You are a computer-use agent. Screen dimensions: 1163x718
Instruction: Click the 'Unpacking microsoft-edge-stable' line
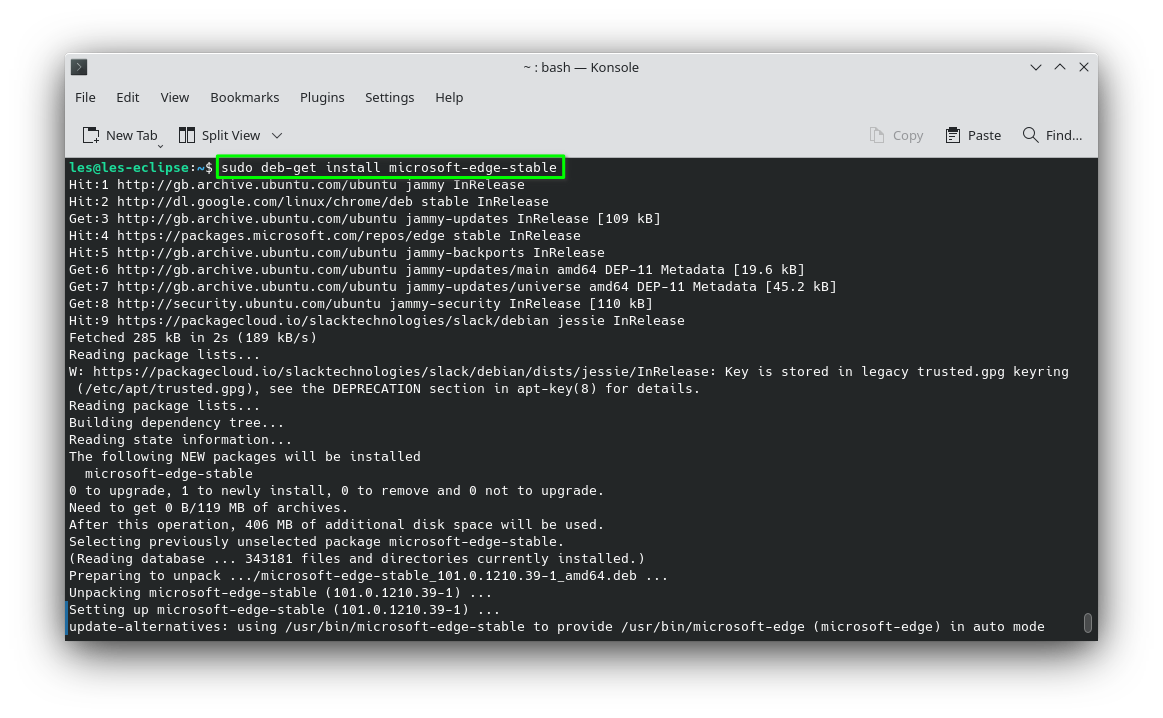click(x=280, y=593)
